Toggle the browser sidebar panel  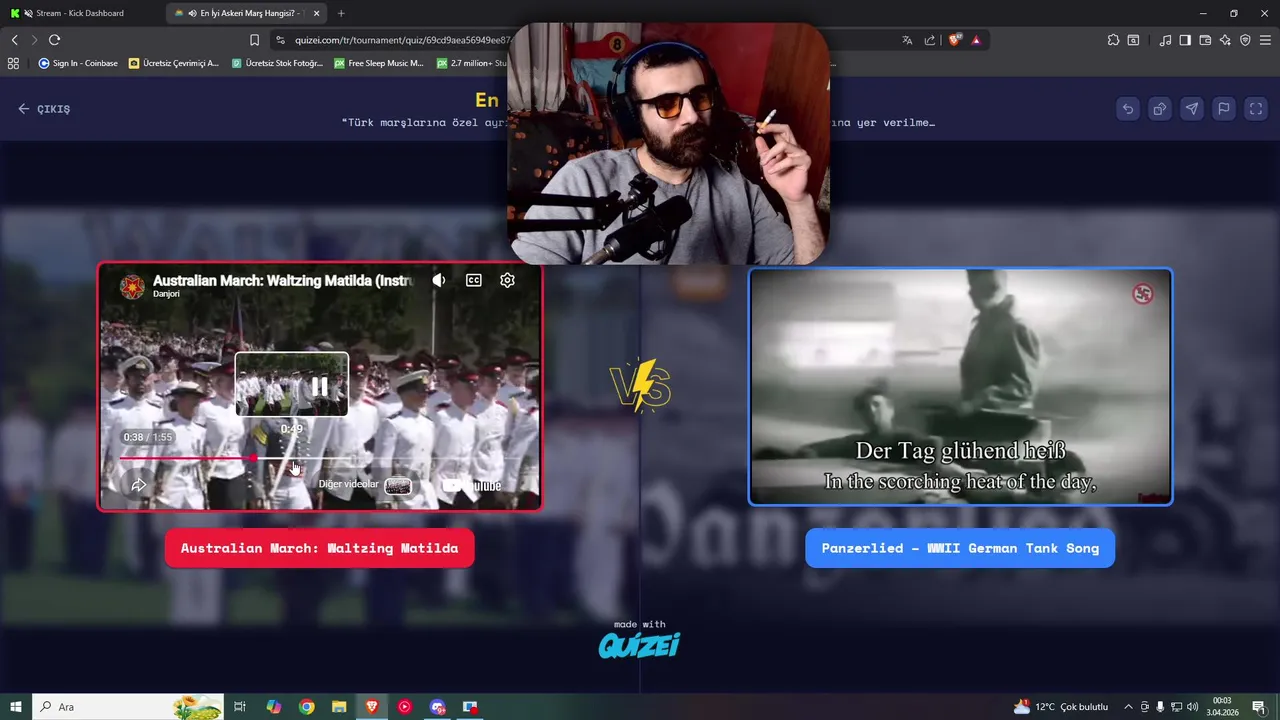[x=1185, y=40]
